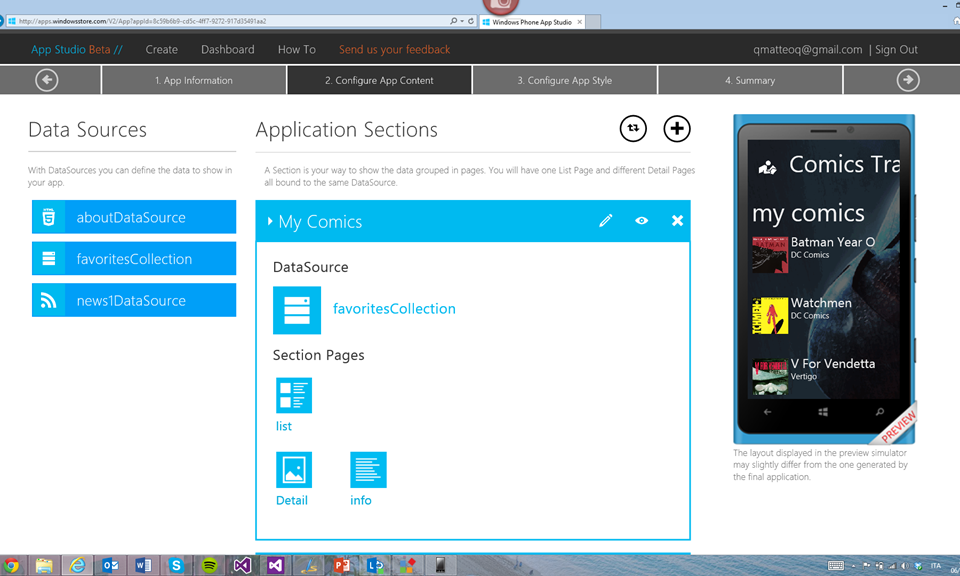Jump to the 4. Summary step
This screenshot has width=960, height=576.
pos(750,80)
